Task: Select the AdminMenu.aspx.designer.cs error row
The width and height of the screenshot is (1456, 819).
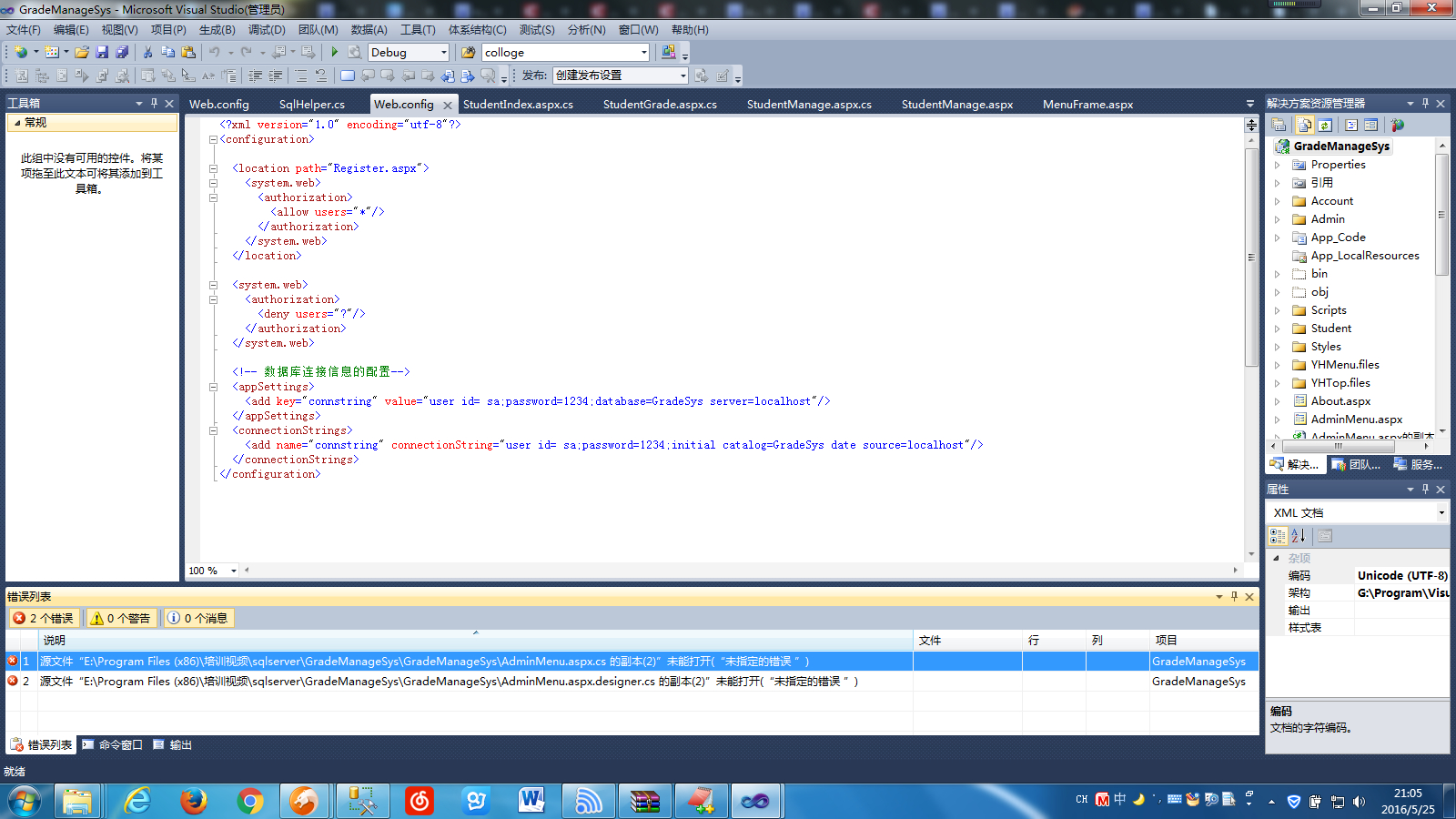Action: click(455, 682)
